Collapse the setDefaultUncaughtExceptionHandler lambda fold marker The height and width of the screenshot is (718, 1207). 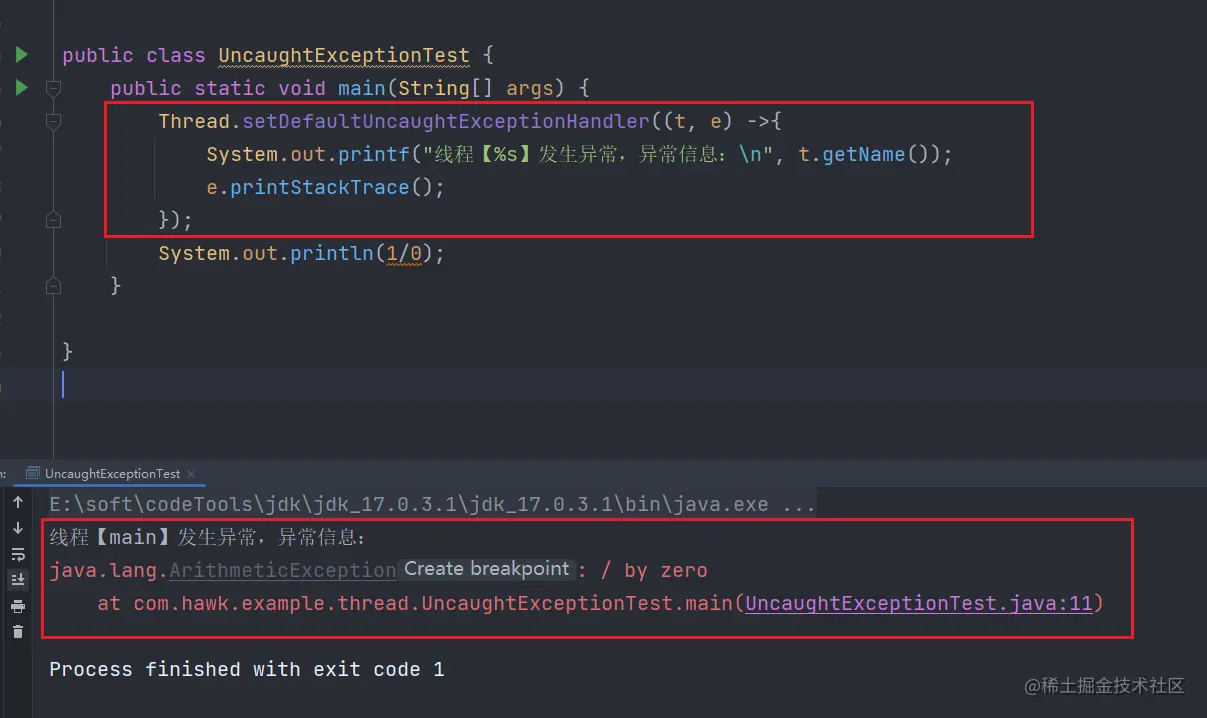point(54,121)
